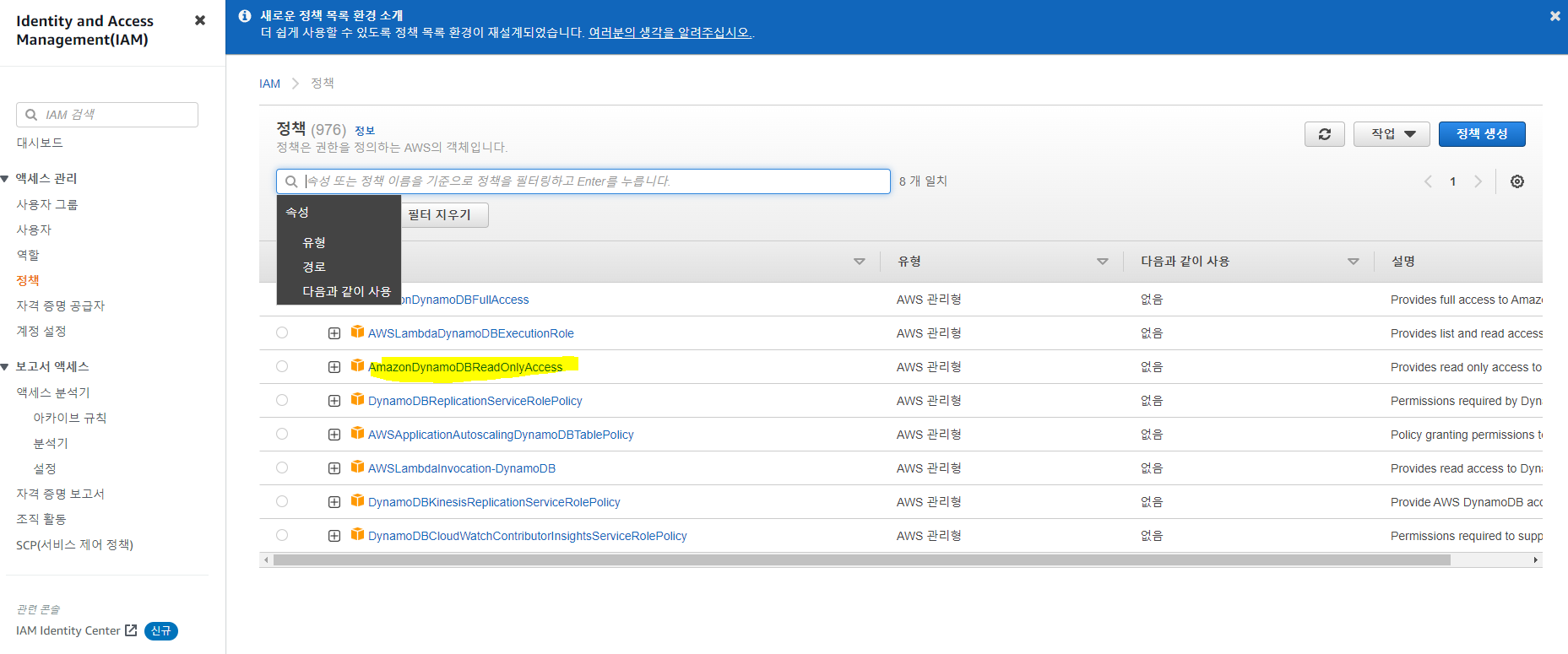
Task: Click the external link icon beside IAM Identity Center
Action: point(131,630)
